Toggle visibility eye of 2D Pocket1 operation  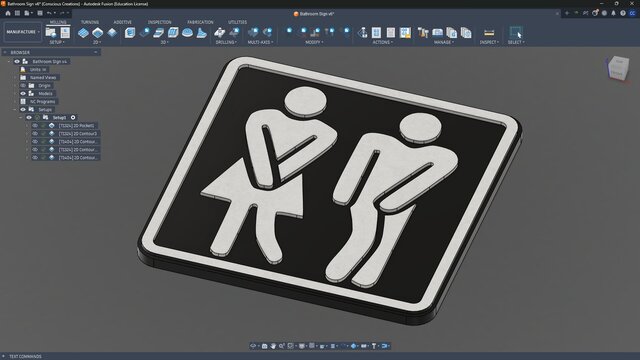pyautogui.click(x=35, y=126)
